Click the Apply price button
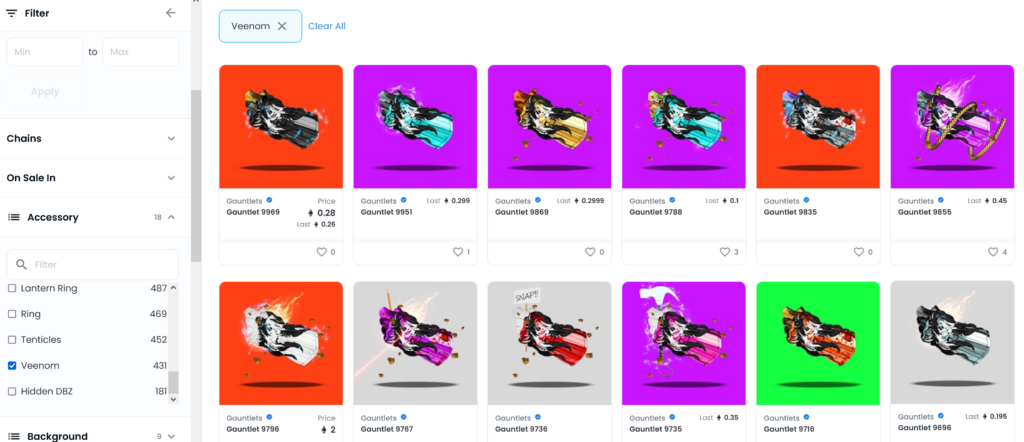Viewport: 1024px width, 442px height. click(x=45, y=91)
